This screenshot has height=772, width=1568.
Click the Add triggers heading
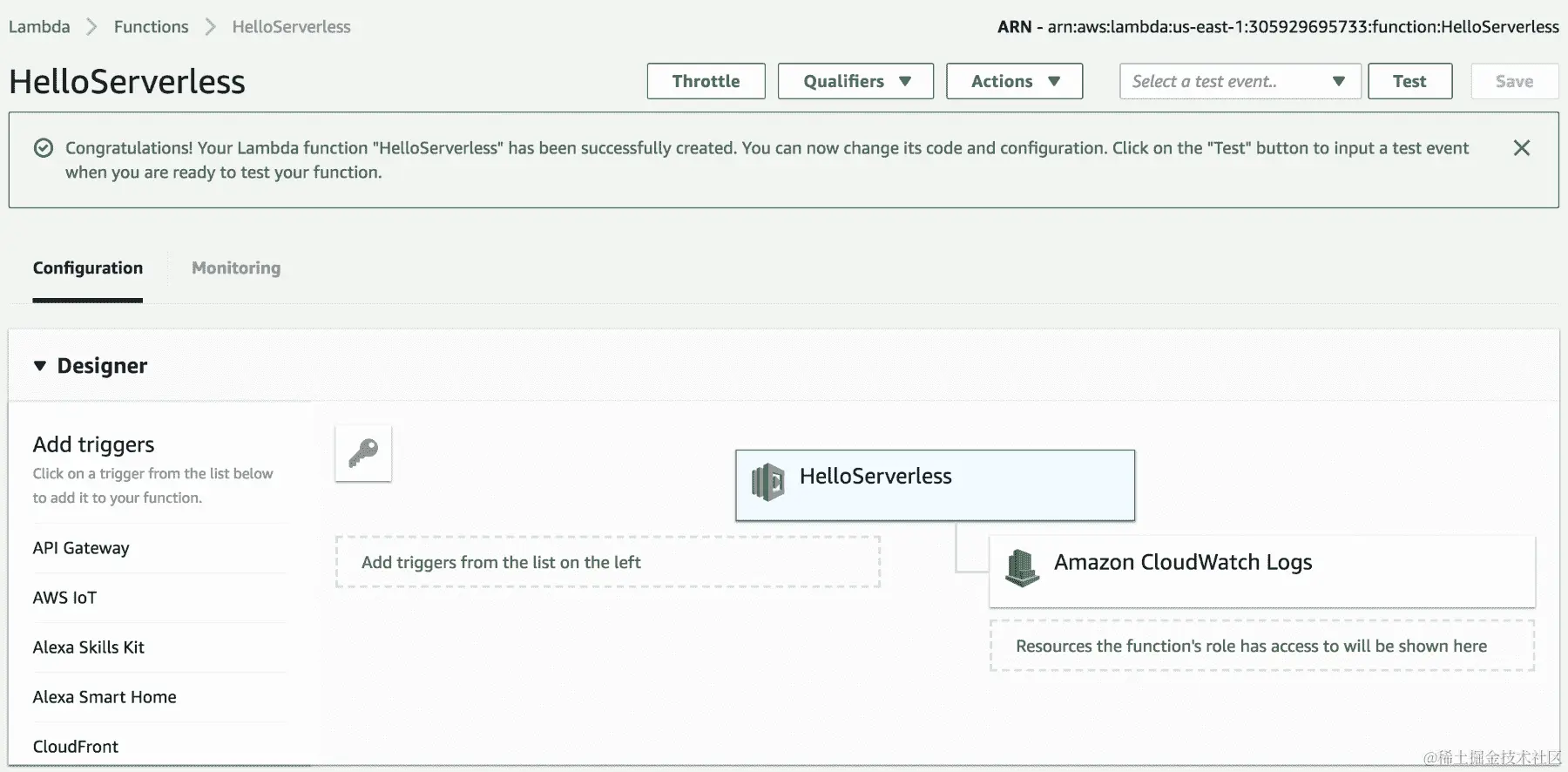[x=93, y=444]
